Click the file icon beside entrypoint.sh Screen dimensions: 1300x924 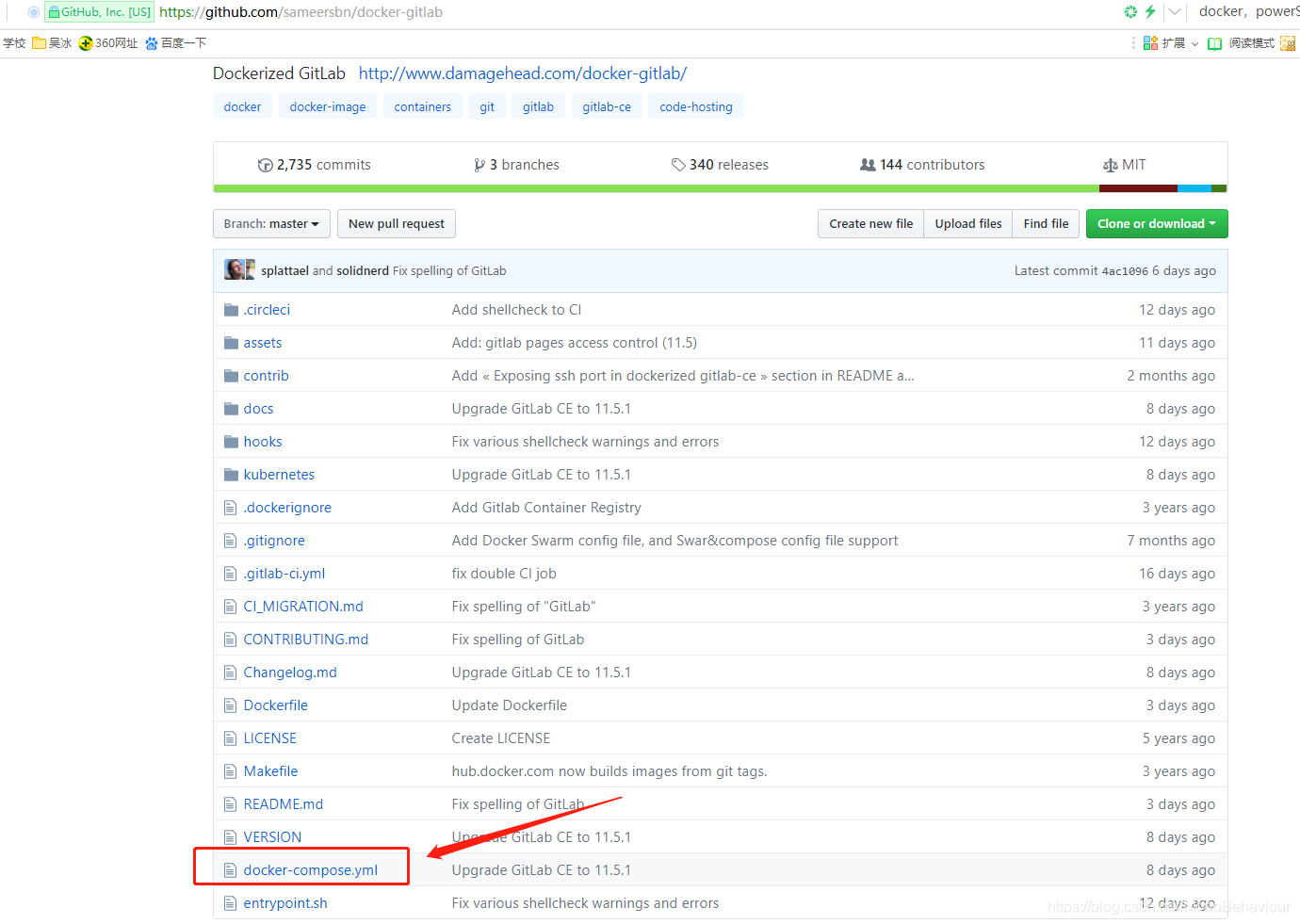click(230, 903)
